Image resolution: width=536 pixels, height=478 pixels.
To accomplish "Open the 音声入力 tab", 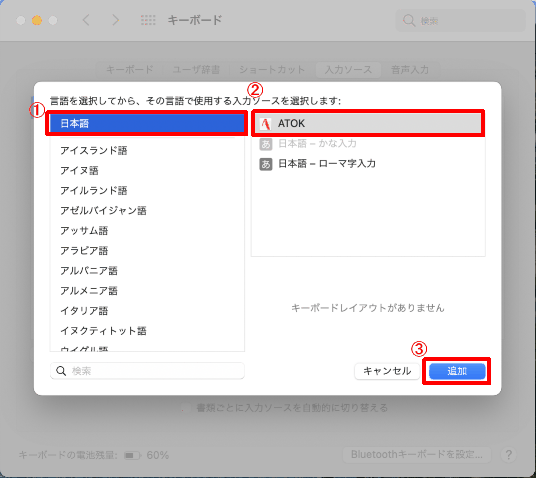I will (410, 70).
